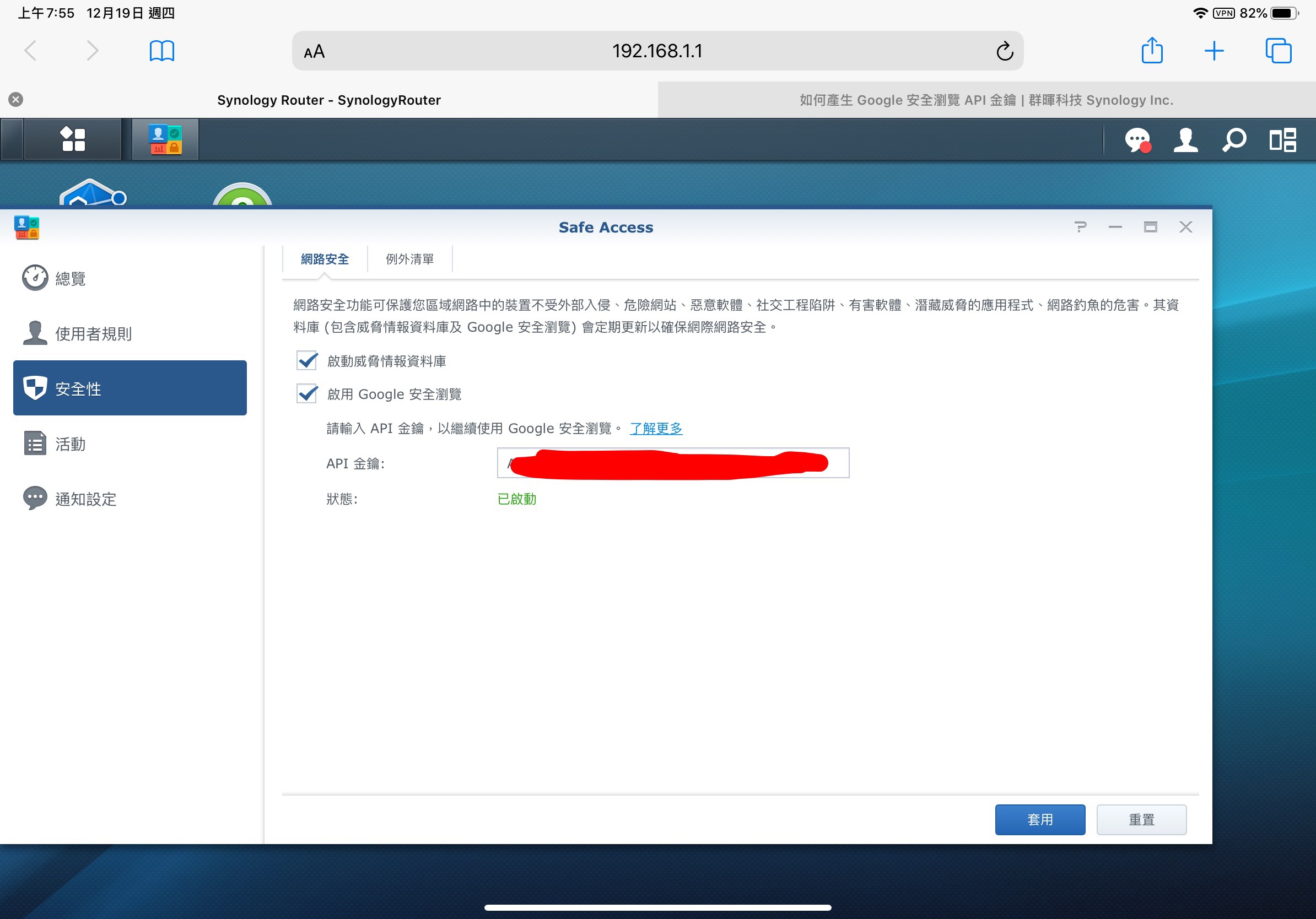The width and height of the screenshot is (1316, 919).
Task: Select Safe Access taskbar app icon
Action: [x=165, y=139]
